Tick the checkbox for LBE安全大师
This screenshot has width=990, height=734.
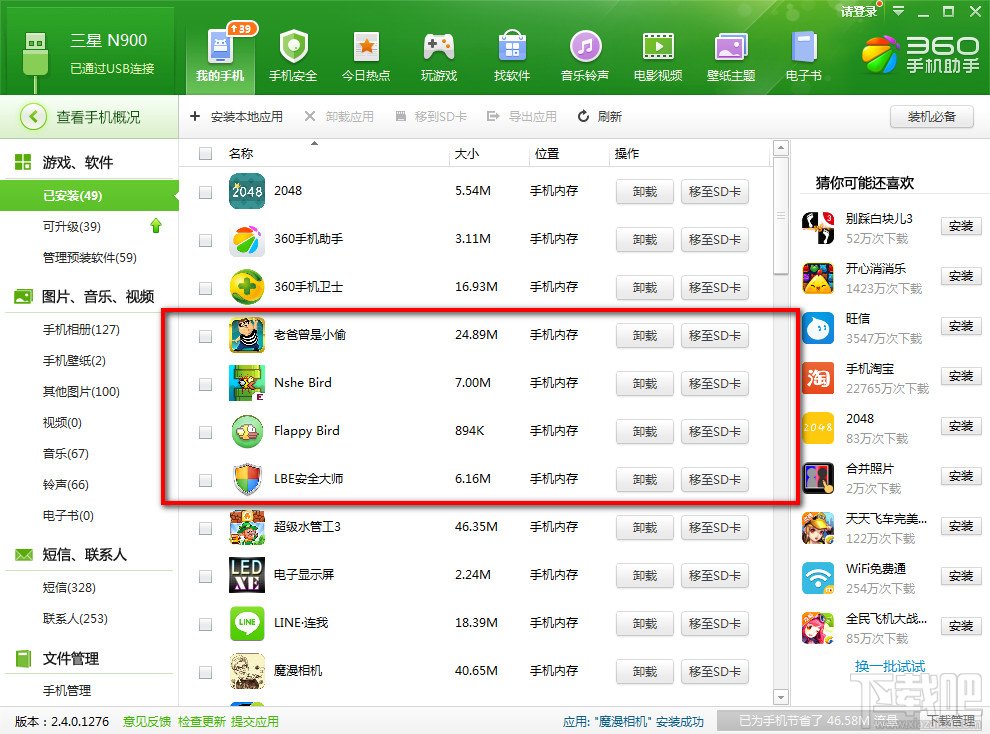(205, 480)
